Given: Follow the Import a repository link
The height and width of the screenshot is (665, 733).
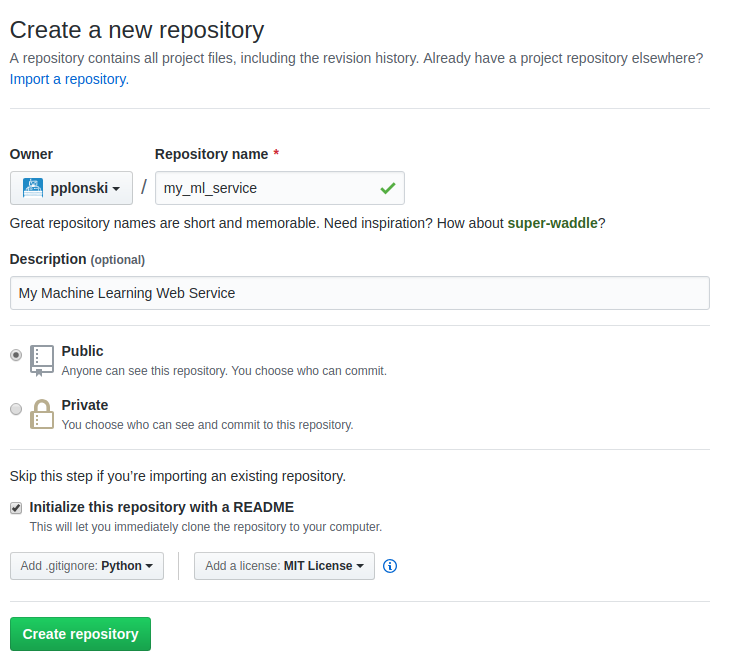Looking at the screenshot, I should 68,79.
